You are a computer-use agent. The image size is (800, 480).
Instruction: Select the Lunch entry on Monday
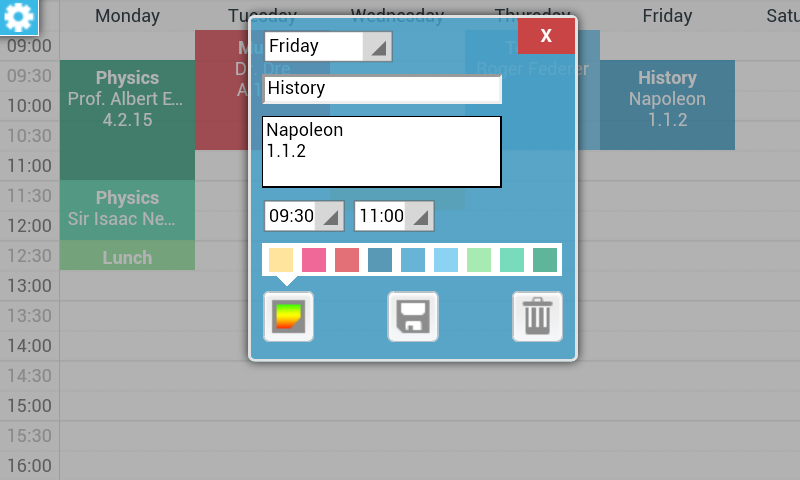point(127,255)
